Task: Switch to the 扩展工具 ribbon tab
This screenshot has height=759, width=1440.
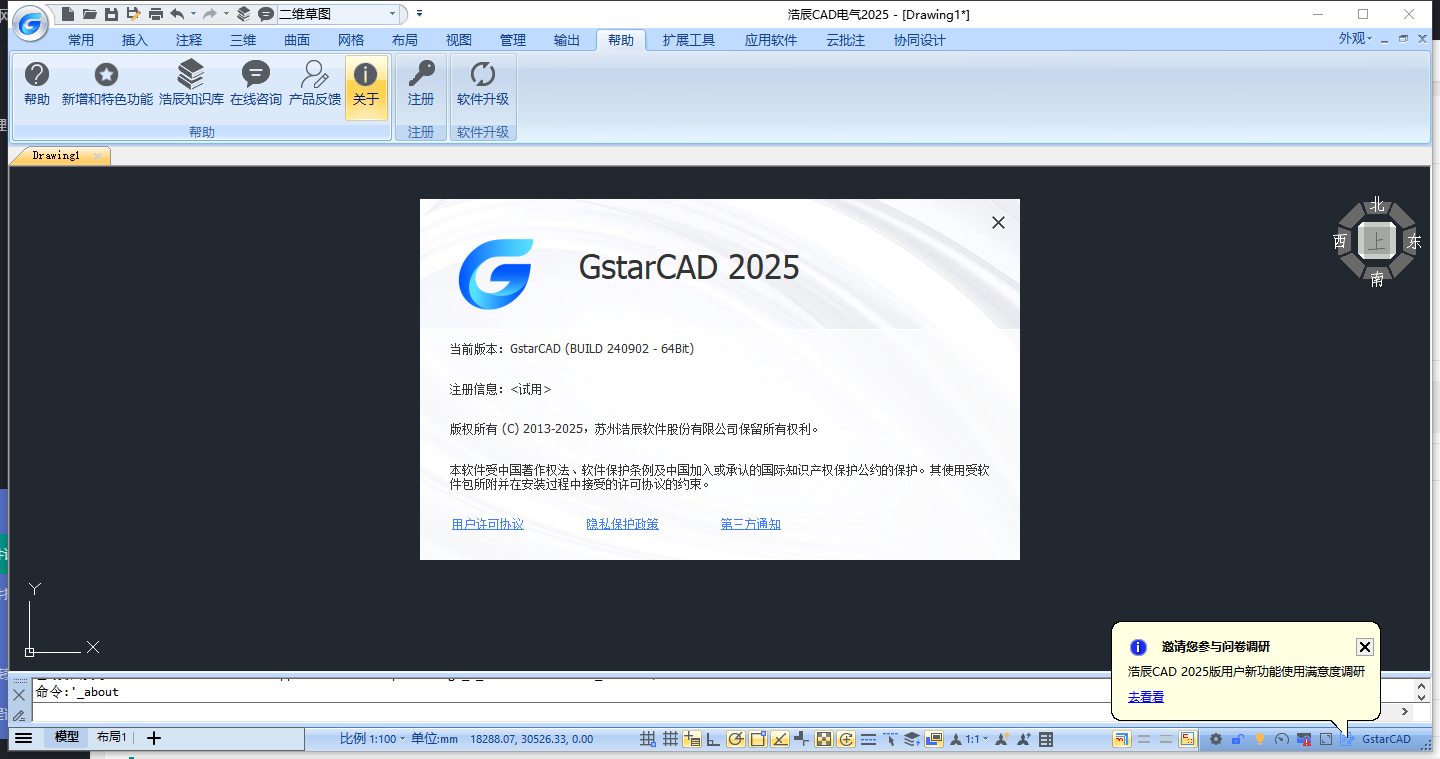Action: click(689, 40)
